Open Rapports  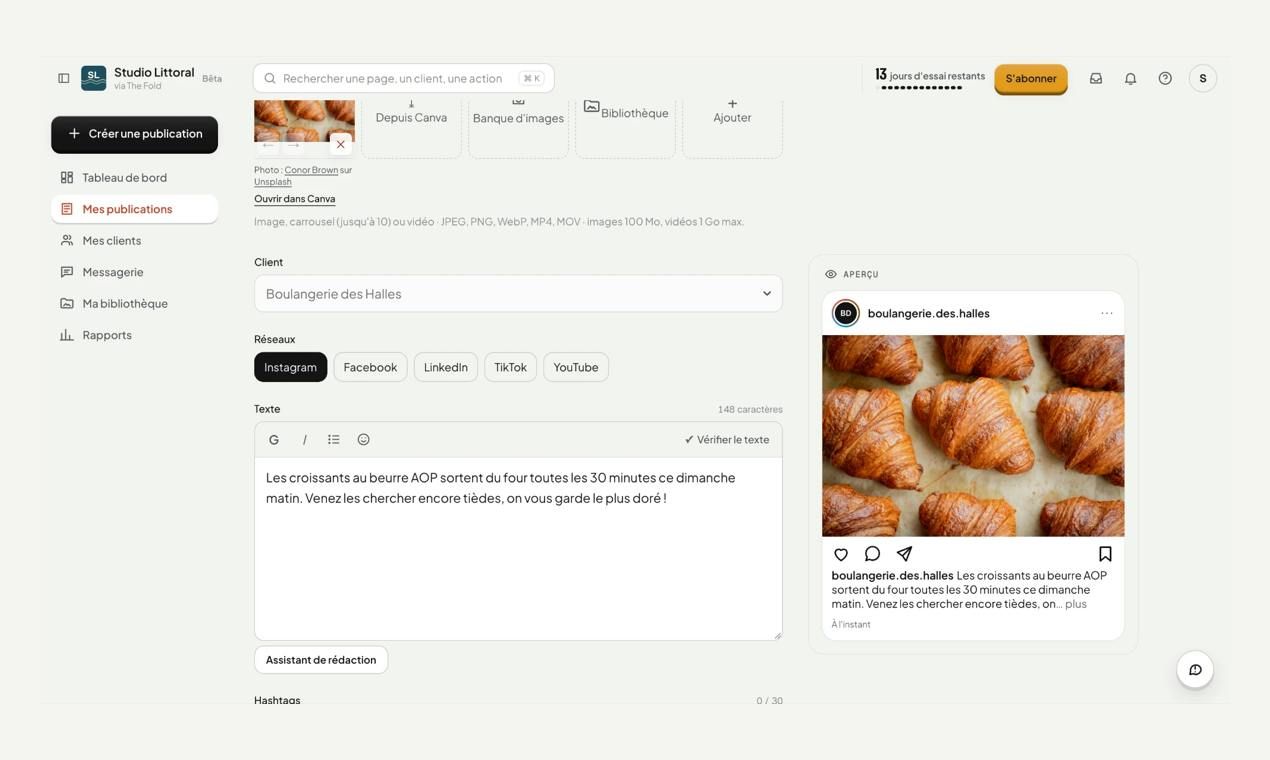[134, 335]
